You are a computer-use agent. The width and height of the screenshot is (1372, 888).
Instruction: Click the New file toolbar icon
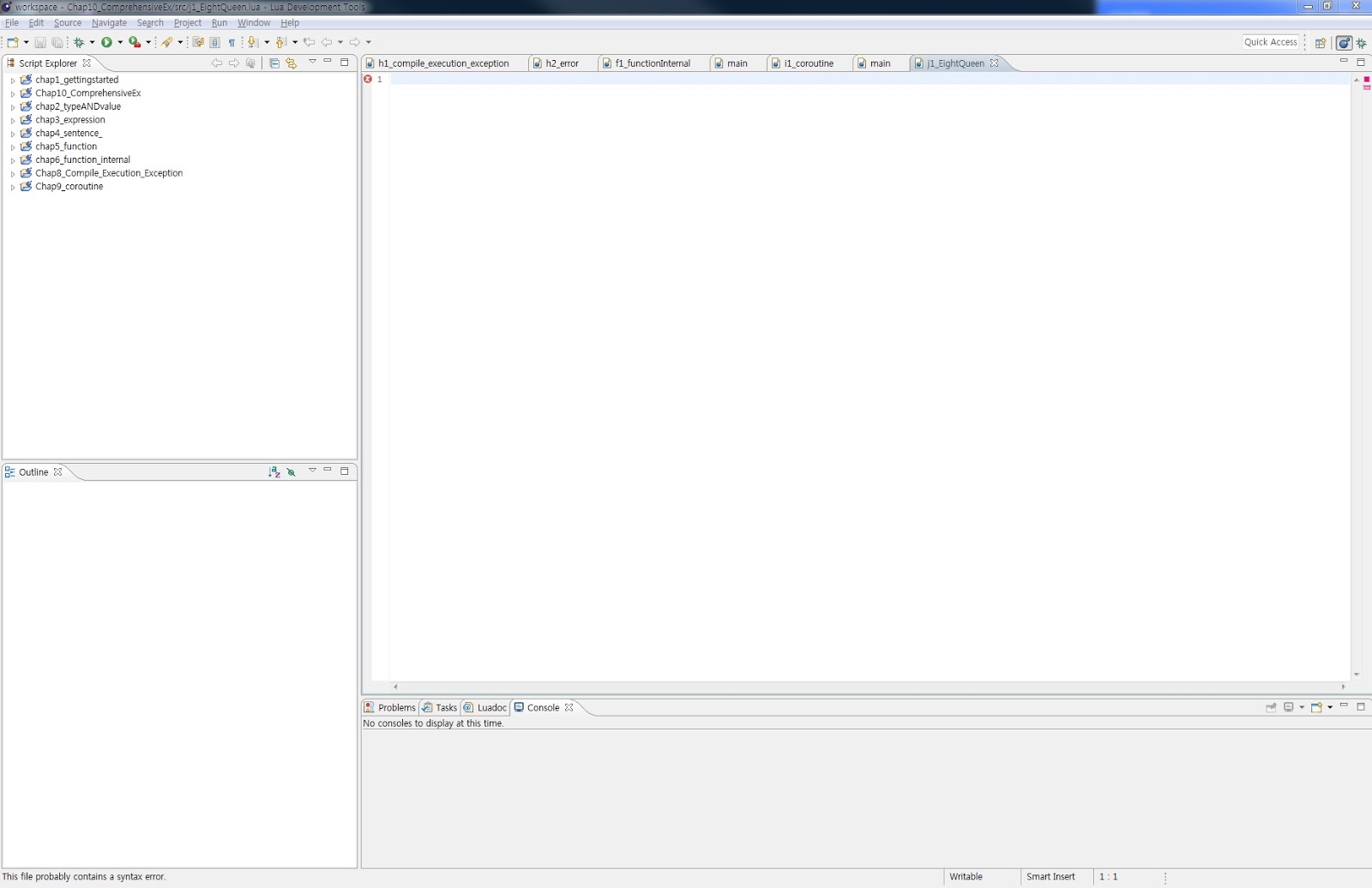tap(12, 42)
